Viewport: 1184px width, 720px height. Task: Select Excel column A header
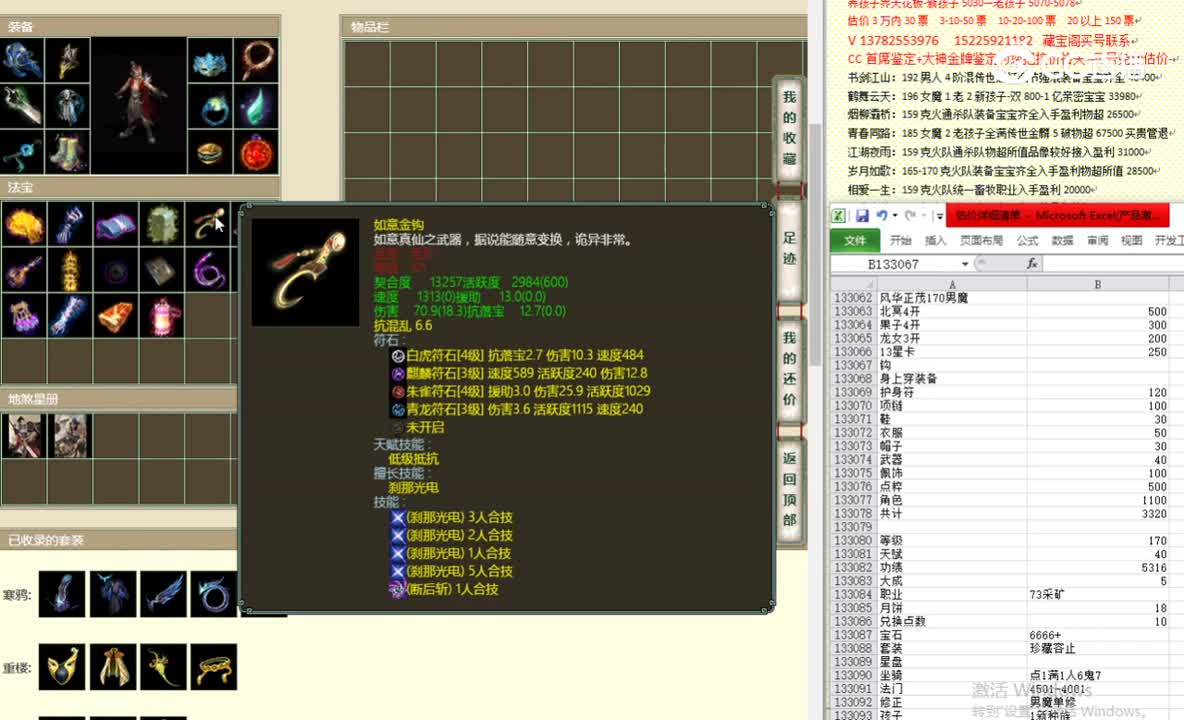tap(952, 285)
